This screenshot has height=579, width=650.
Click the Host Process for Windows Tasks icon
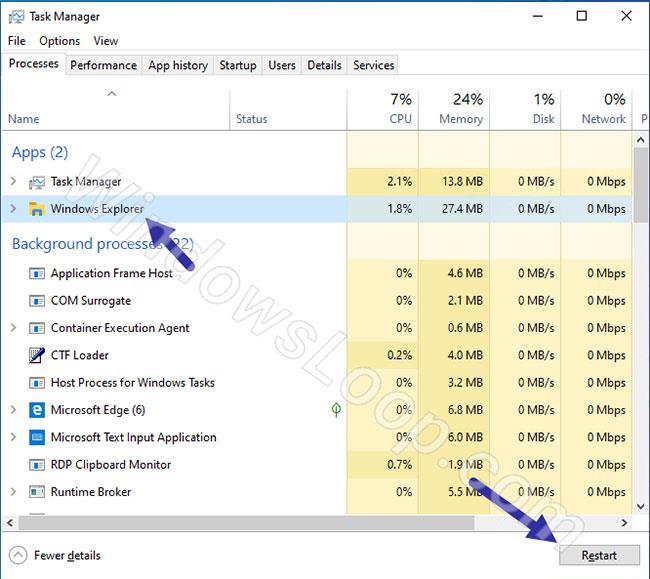pos(36,383)
